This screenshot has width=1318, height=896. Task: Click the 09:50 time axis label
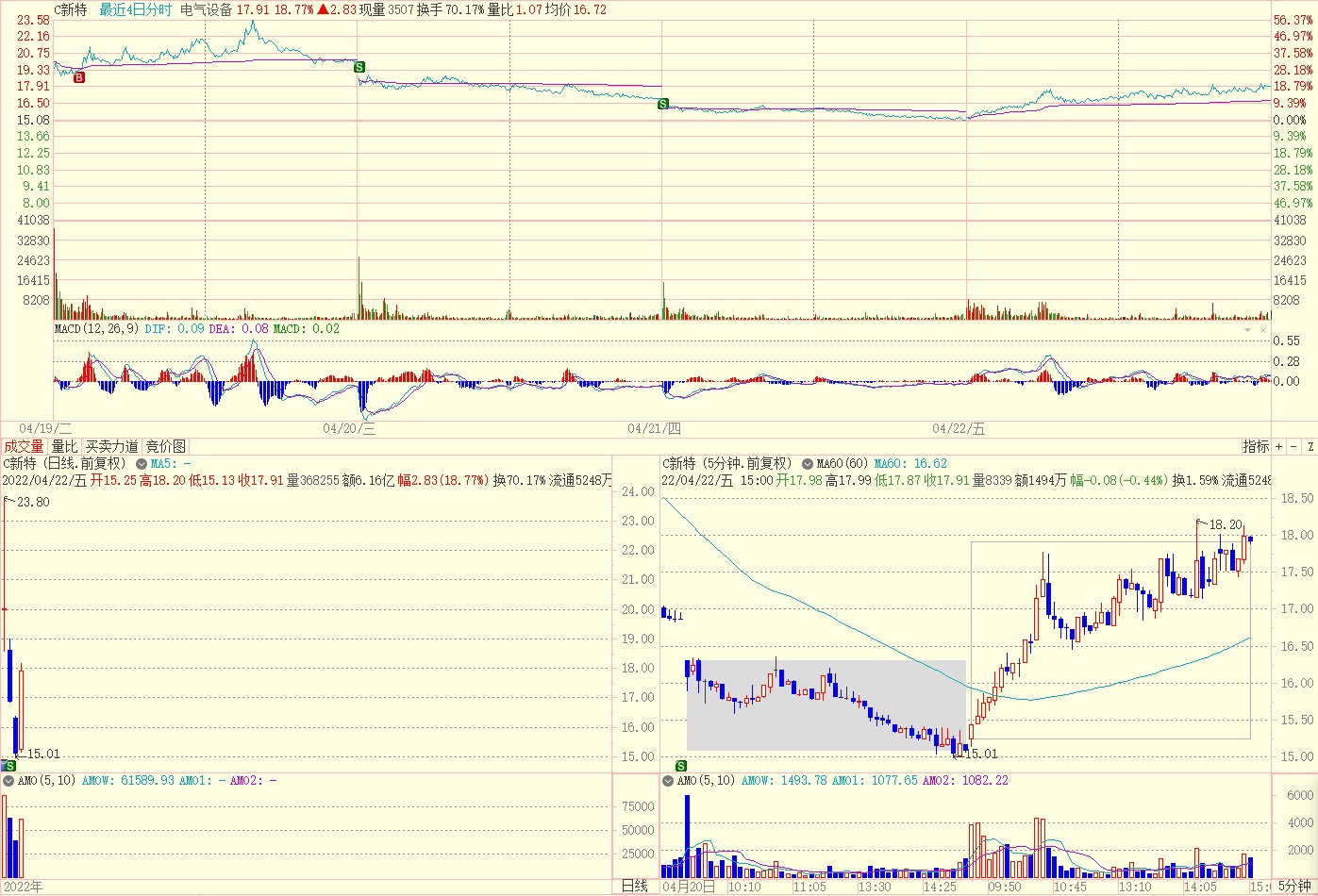pyautogui.click(x=1004, y=887)
